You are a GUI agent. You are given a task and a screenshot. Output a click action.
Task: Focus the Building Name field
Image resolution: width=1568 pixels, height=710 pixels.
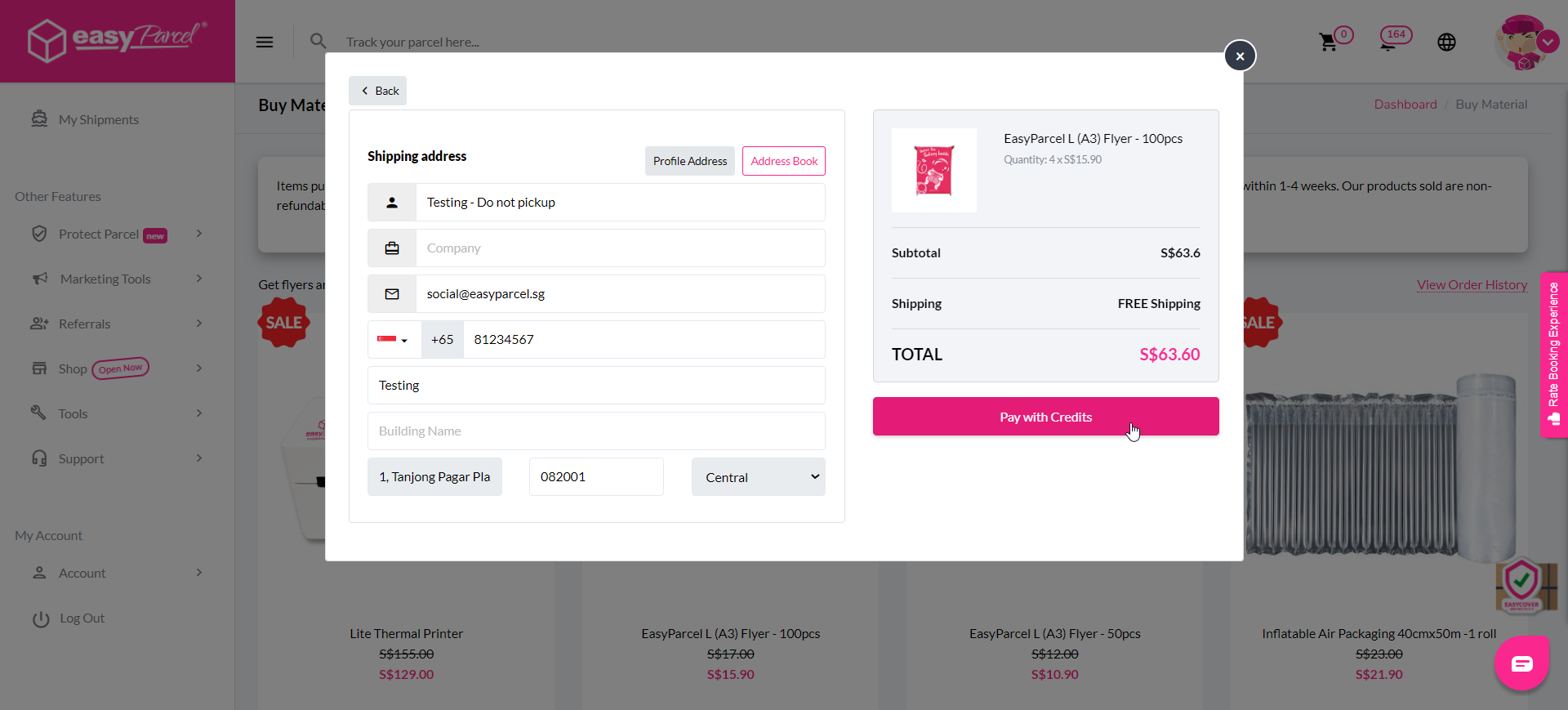click(596, 431)
